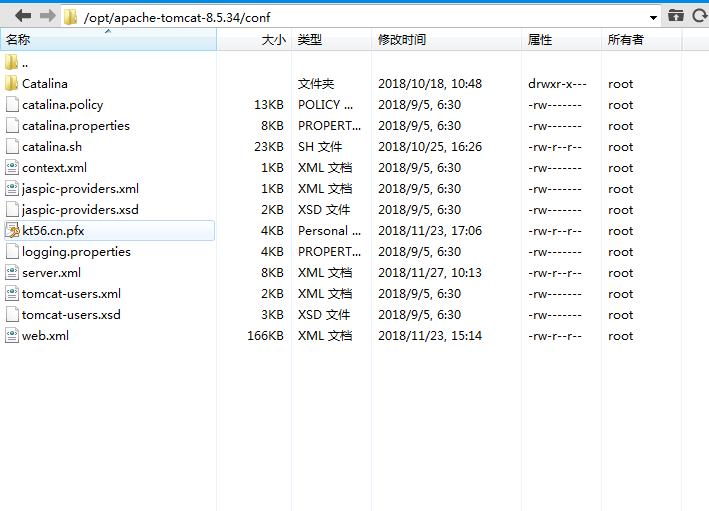Select the tomcat-users.xsd file name
709x511 pixels.
(x=71, y=315)
